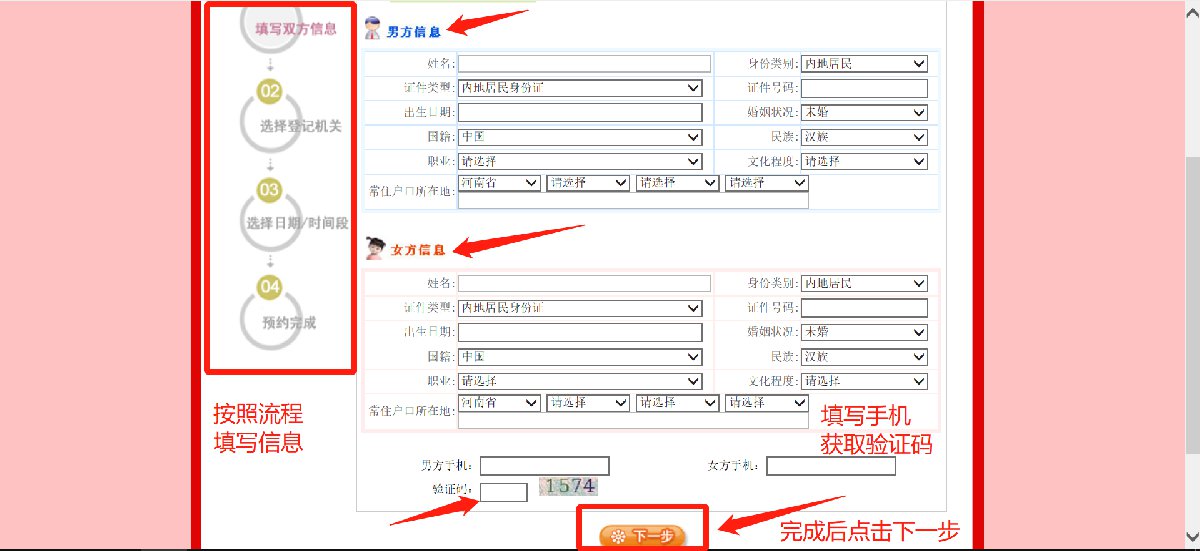Open the female 文化程度 dropdown

coord(865,381)
